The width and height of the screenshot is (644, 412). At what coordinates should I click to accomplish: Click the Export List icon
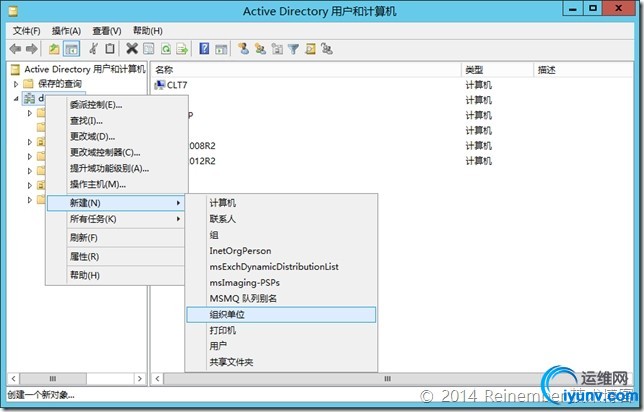coord(182,49)
